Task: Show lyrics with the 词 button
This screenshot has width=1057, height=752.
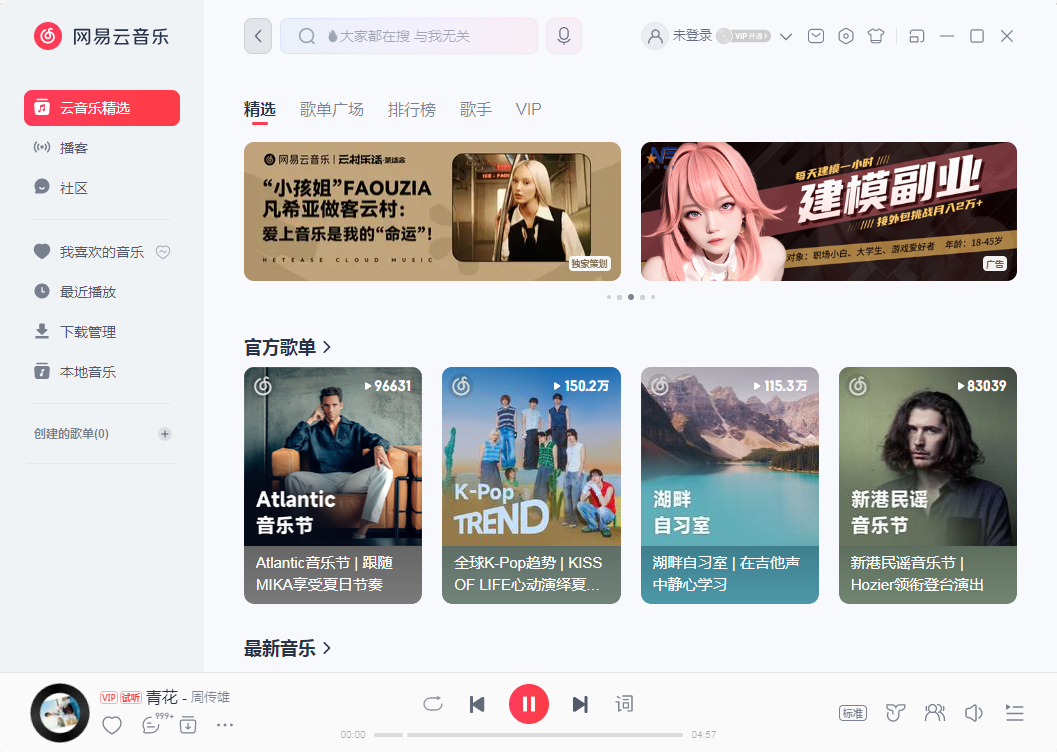Action: pos(624,704)
